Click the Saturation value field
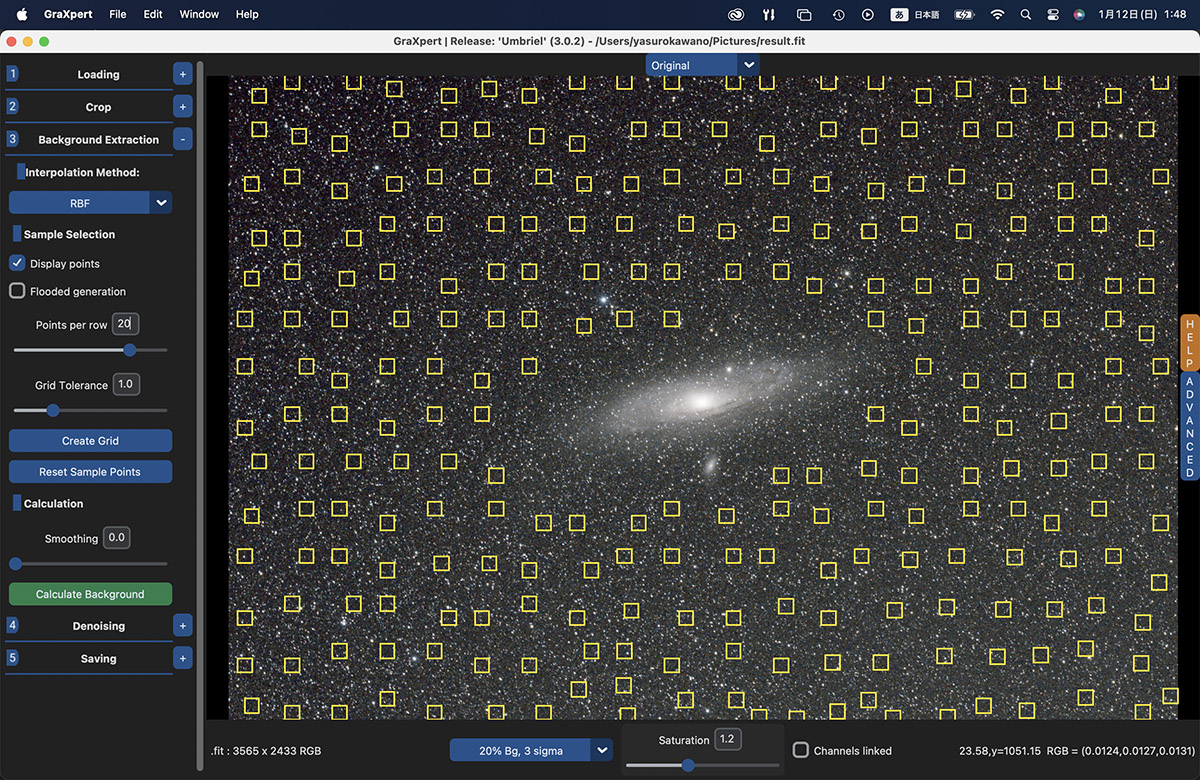 (727, 739)
